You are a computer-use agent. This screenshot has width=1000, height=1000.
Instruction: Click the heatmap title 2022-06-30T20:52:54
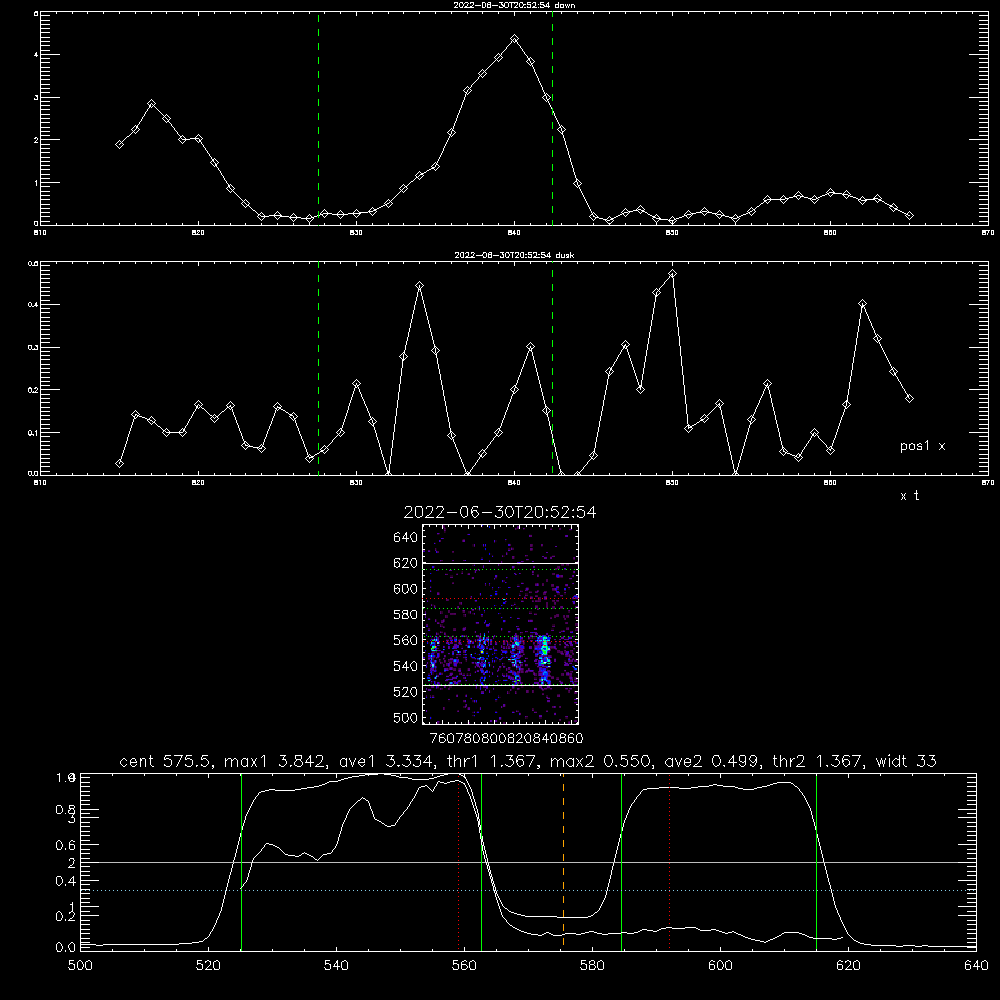pyautogui.click(x=500, y=512)
